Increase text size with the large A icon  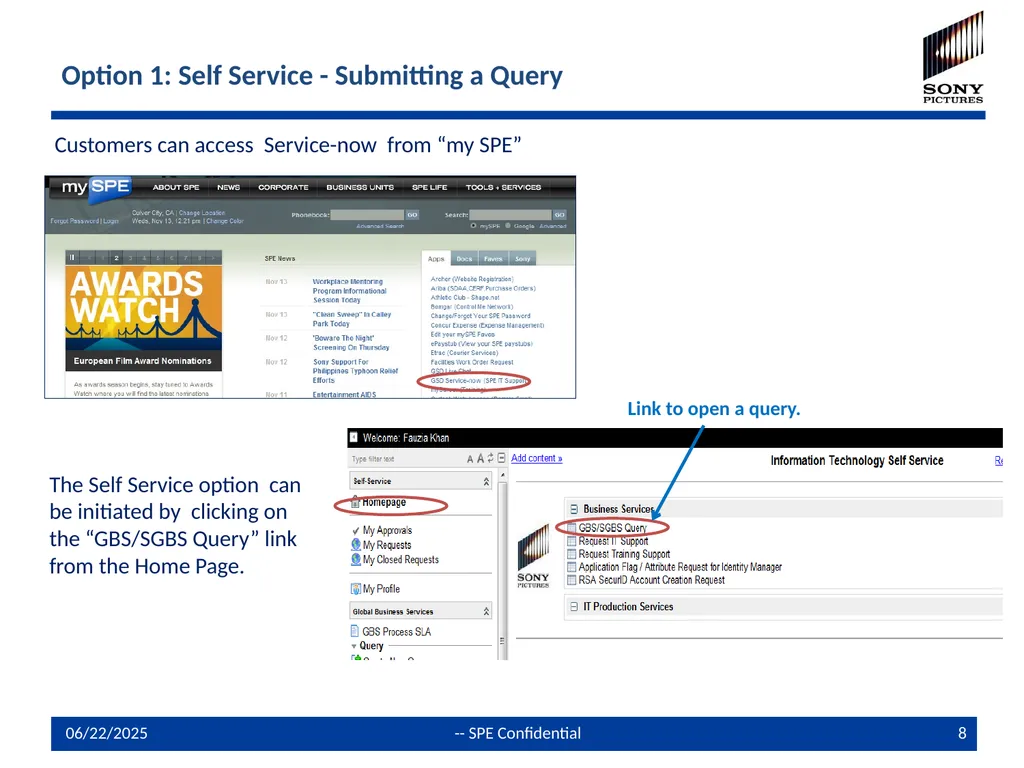point(480,458)
